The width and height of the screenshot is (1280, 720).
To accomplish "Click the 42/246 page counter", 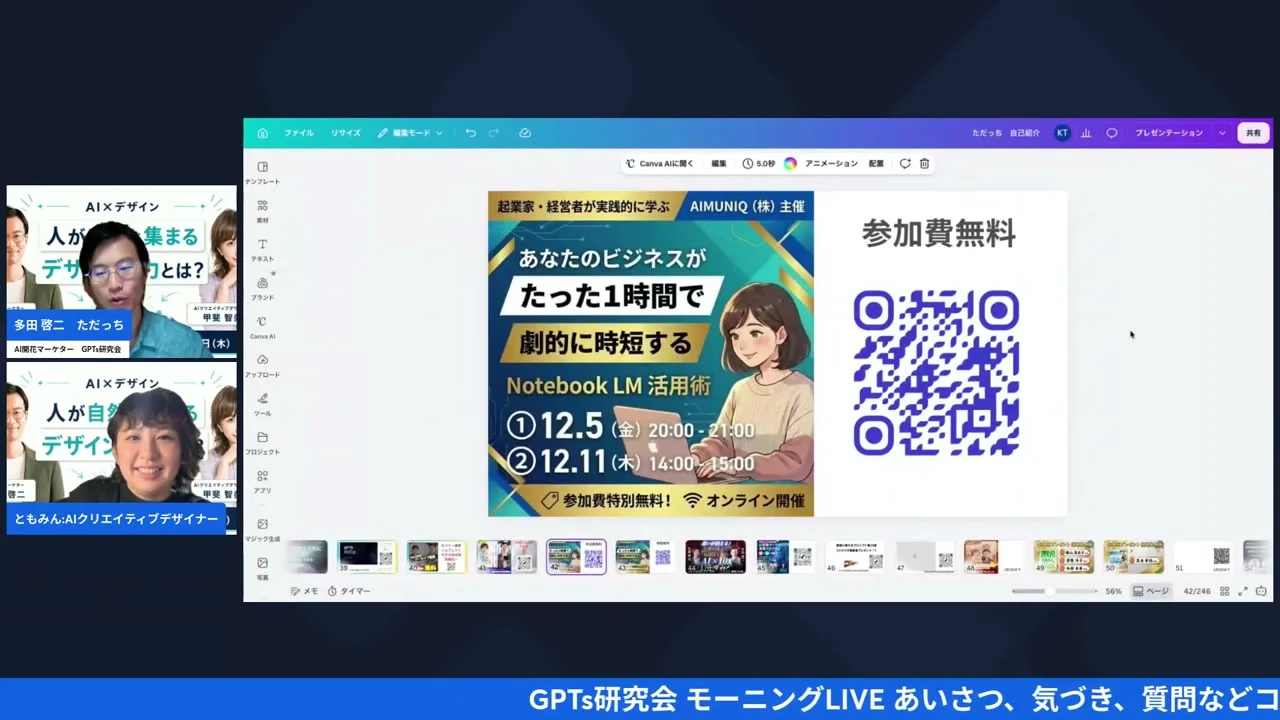I will coord(1197,591).
